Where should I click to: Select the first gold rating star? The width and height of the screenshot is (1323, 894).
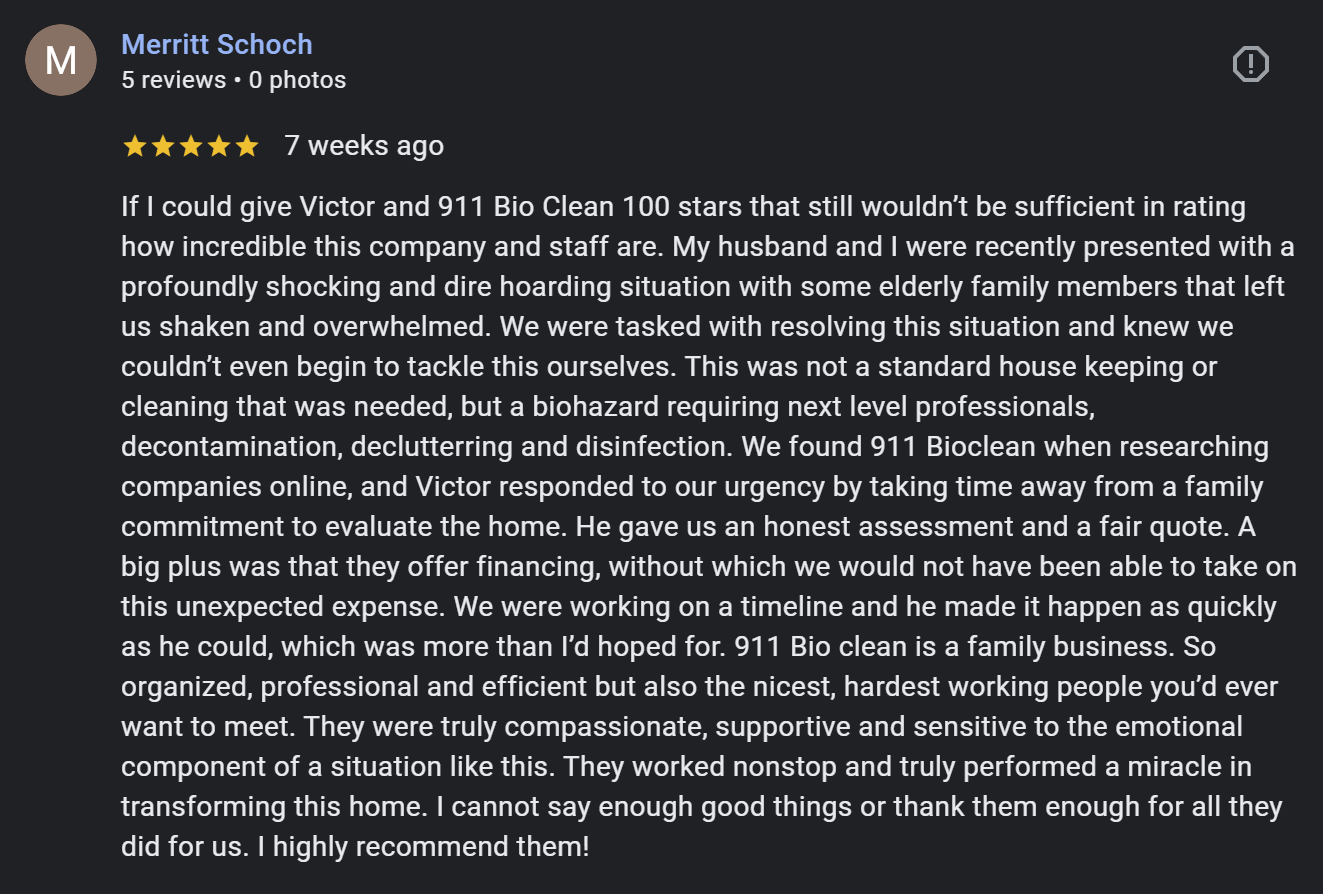point(133,145)
